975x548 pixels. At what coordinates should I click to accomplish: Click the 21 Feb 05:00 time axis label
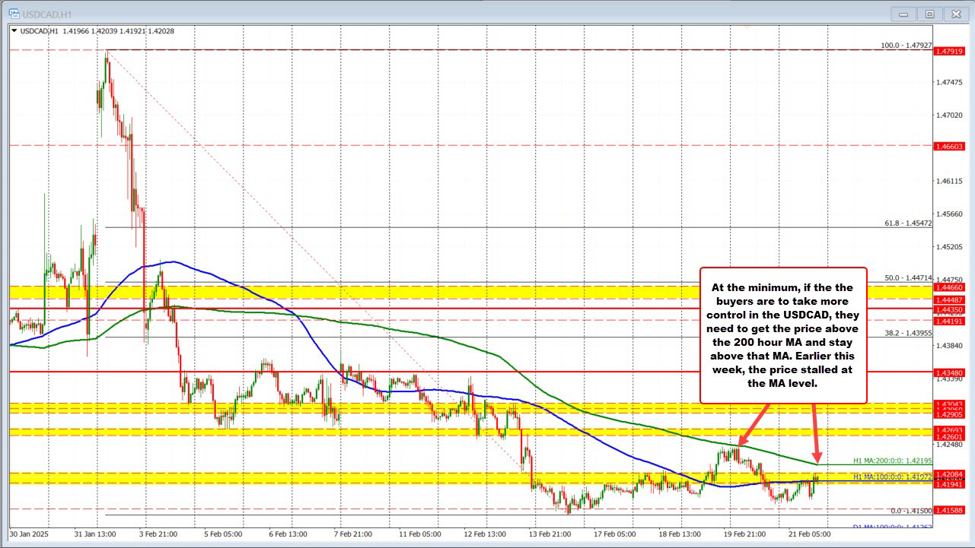[810, 534]
